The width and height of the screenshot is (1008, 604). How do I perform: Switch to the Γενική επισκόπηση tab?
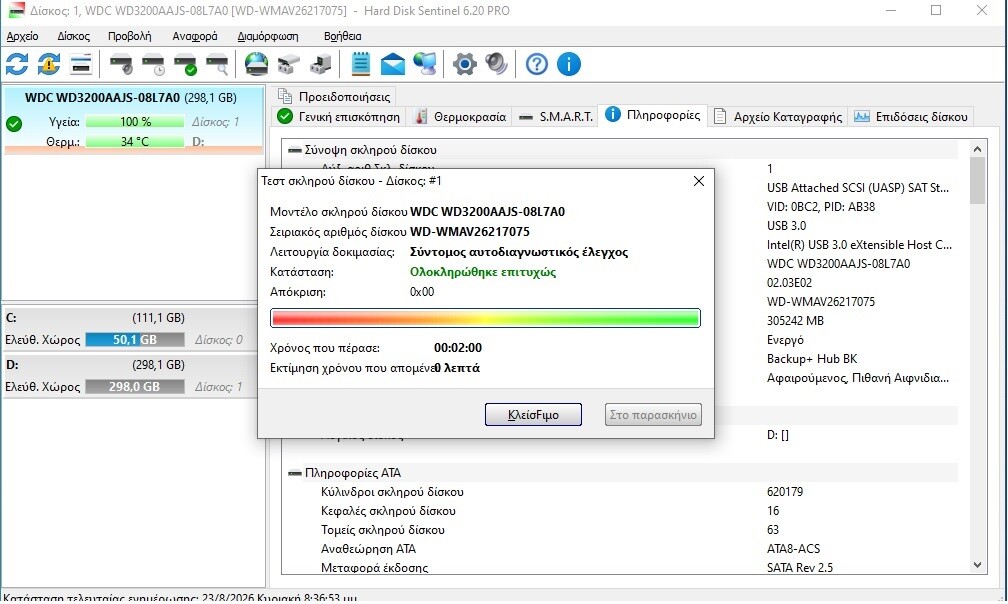[339, 117]
